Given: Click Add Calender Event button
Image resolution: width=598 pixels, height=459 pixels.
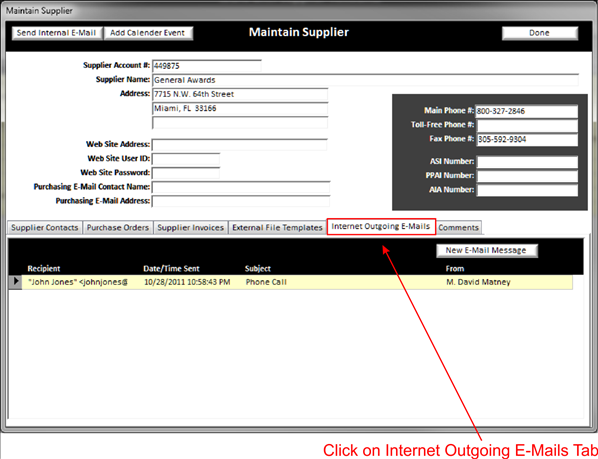Looking at the screenshot, I should (148, 33).
